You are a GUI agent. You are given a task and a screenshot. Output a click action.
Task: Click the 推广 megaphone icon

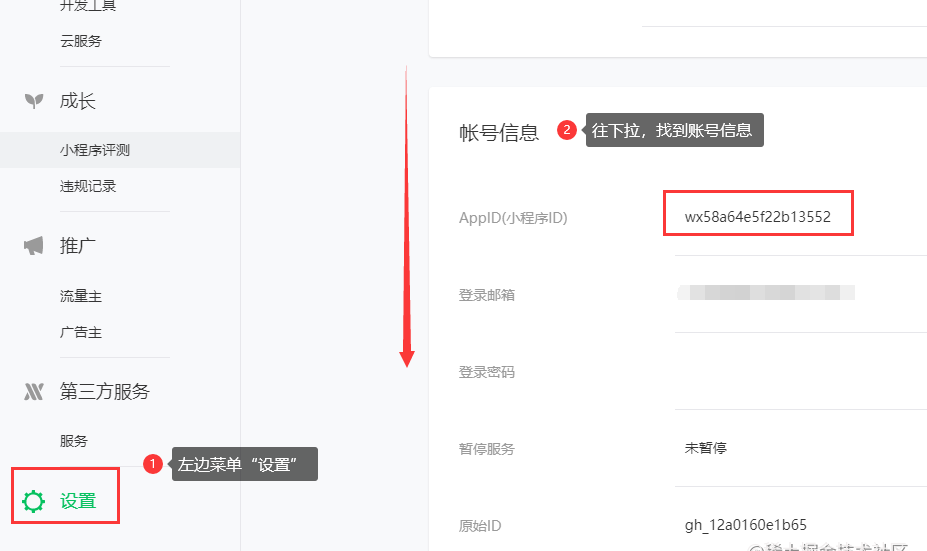pos(34,245)
